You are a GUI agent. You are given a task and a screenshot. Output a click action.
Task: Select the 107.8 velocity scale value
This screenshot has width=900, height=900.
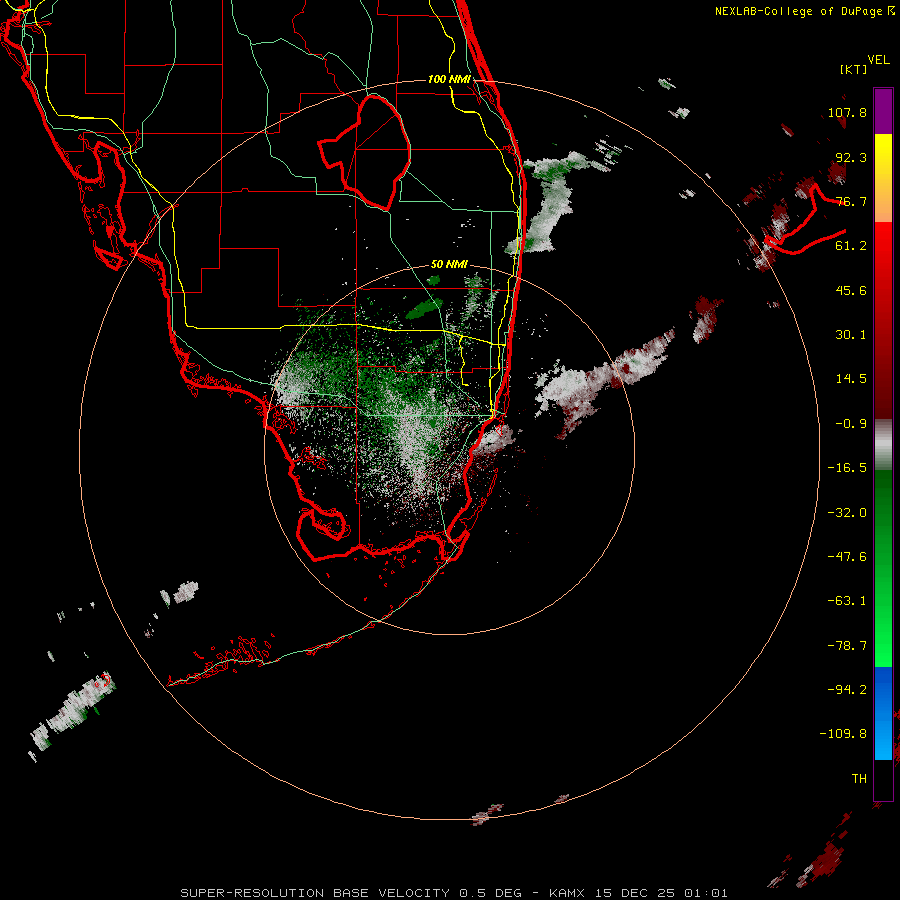847,112
